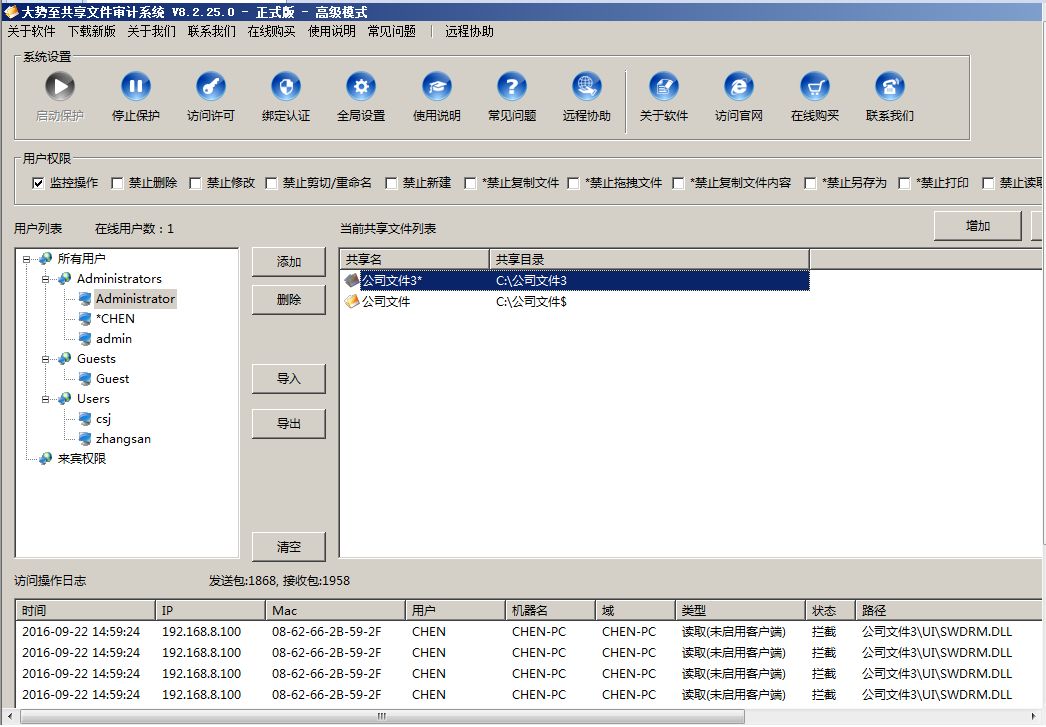Open 全局设置 gear icon
Screen dimensions: 1046x727
[x=361, y=87]
